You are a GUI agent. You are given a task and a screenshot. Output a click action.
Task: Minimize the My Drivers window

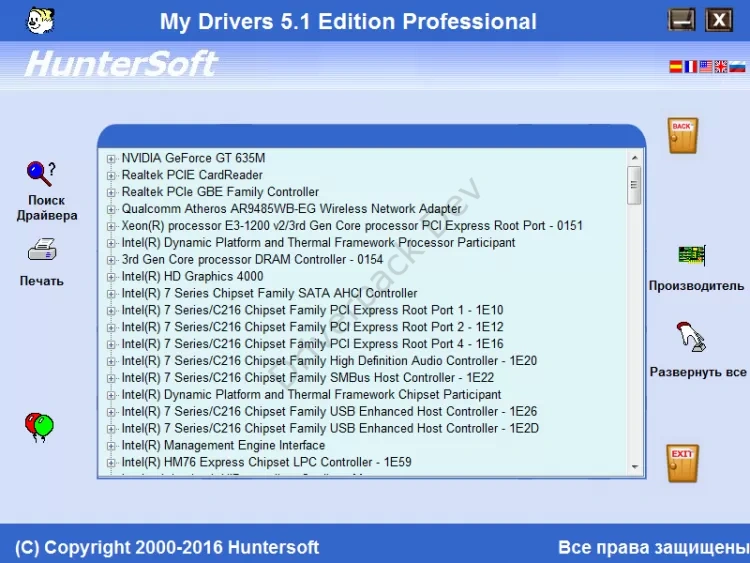[681, 20]
